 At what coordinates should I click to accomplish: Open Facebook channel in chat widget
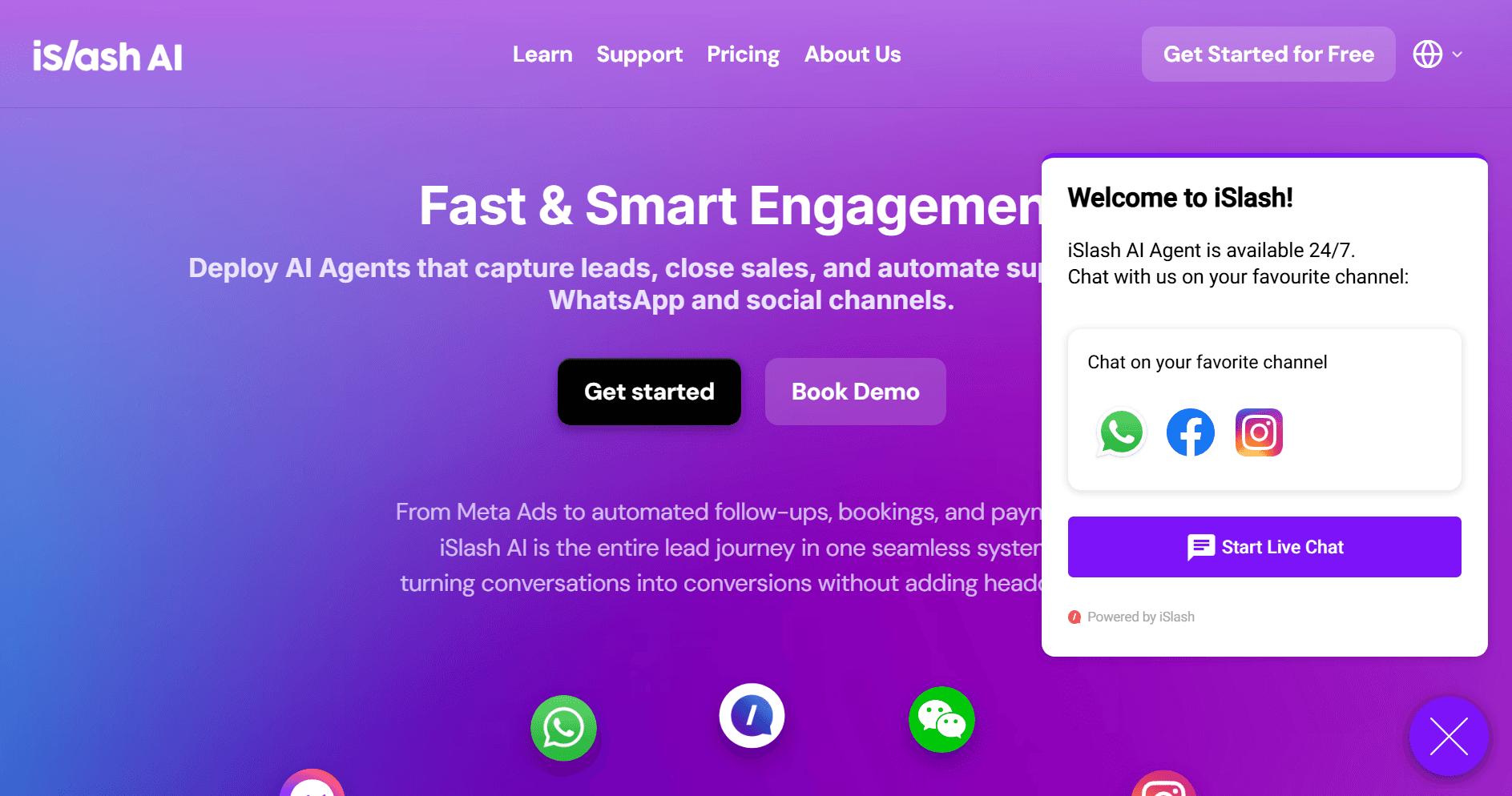(x=1191, y=432)
